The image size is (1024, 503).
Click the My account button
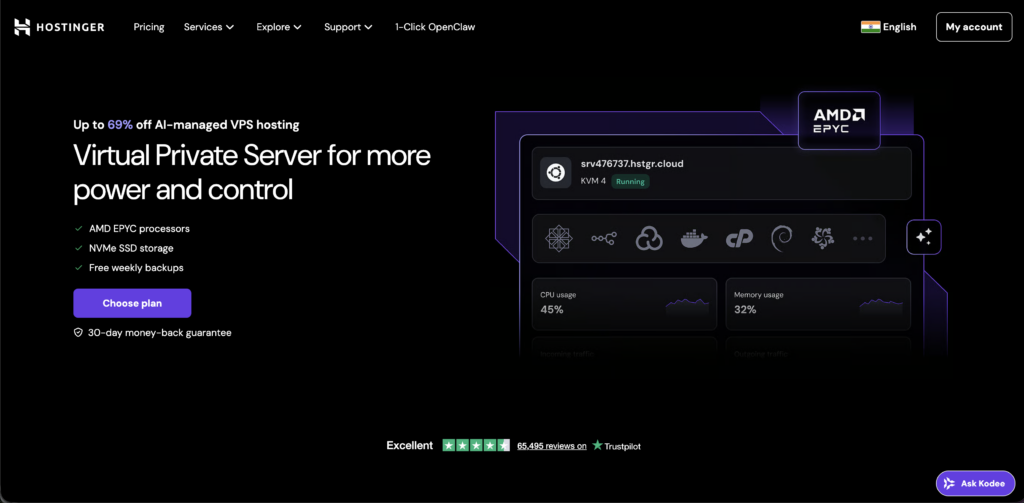click(974, 27)
